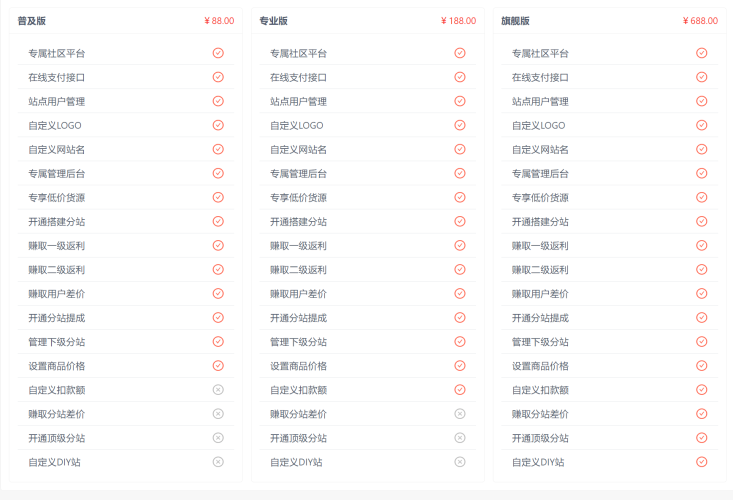Image resolution: width=733 pixels, height=500 pixels.
Task: Select the 专业版 plan title
Action: [x=273, y=21]
